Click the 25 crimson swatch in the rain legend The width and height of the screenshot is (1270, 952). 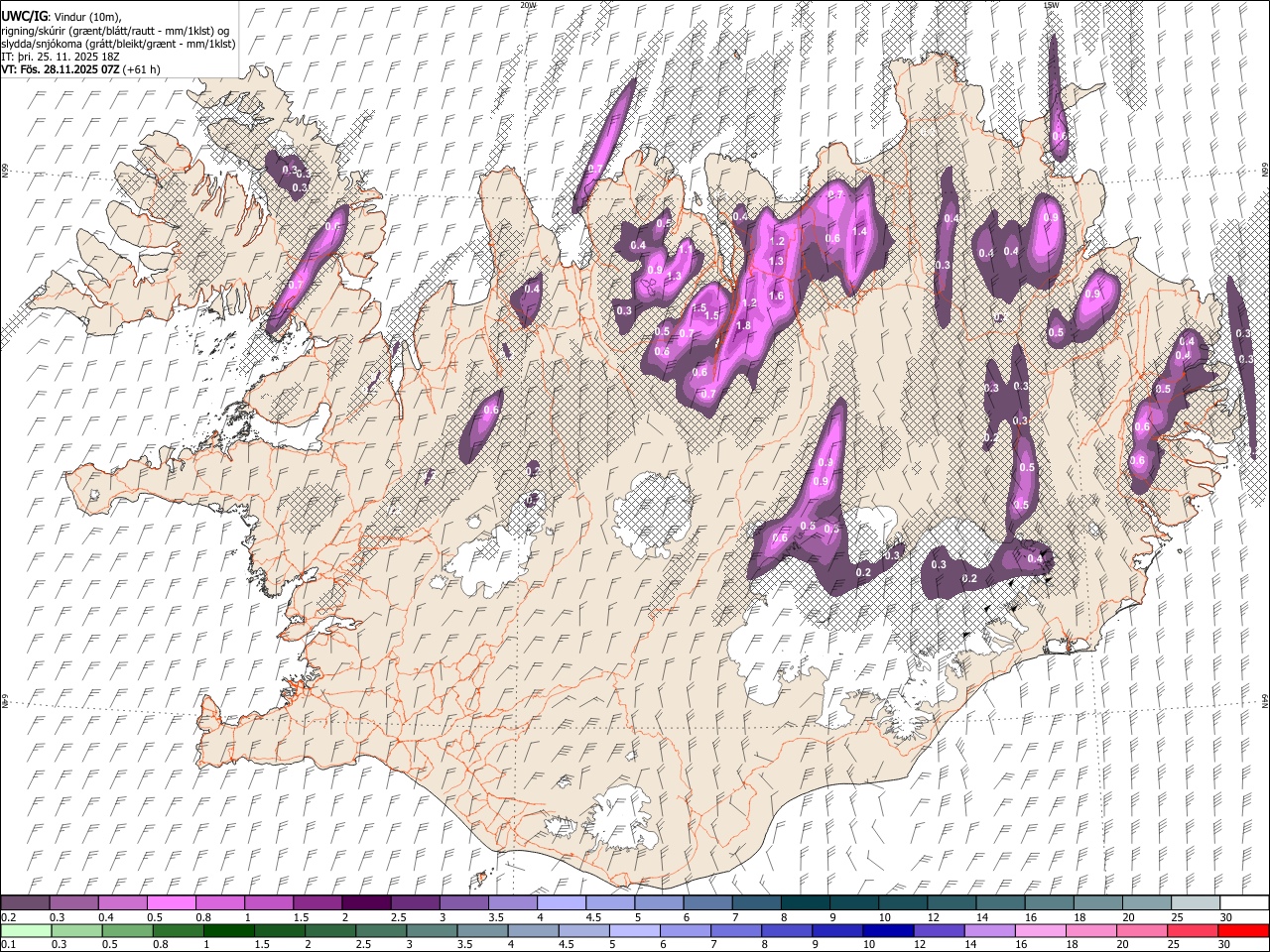click(1193, 930)
